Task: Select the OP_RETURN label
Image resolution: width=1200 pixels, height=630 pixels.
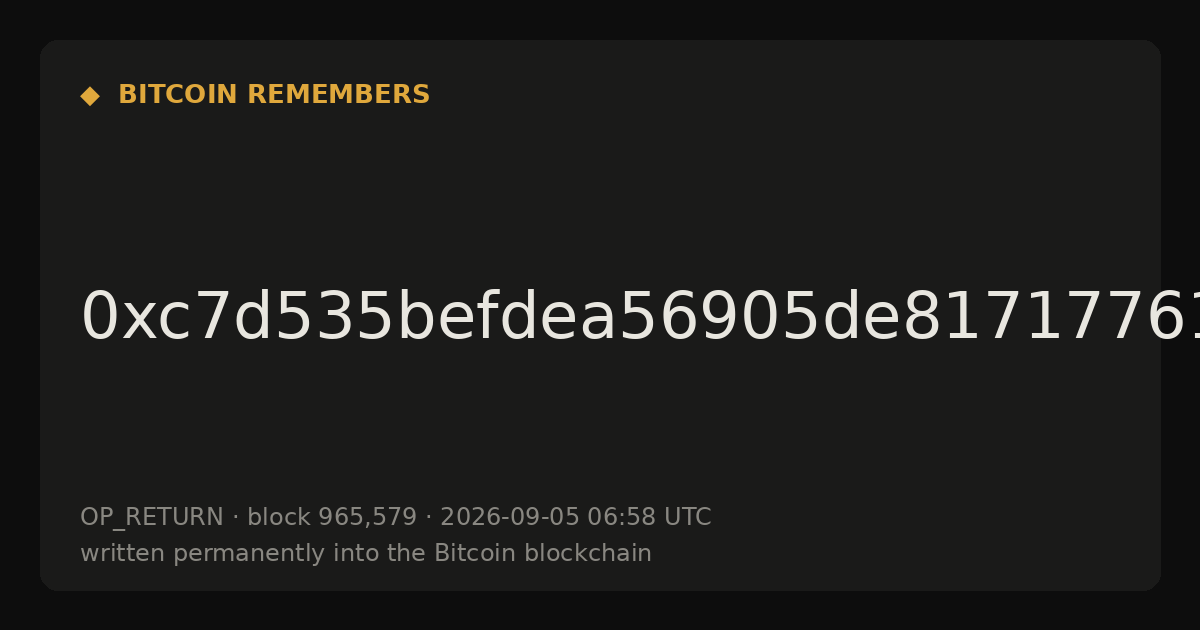Action: (x=152, y=518)
